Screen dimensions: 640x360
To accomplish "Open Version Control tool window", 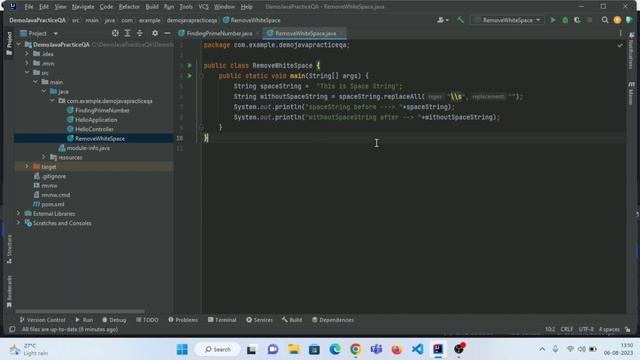I will click(x=42, y=320).
